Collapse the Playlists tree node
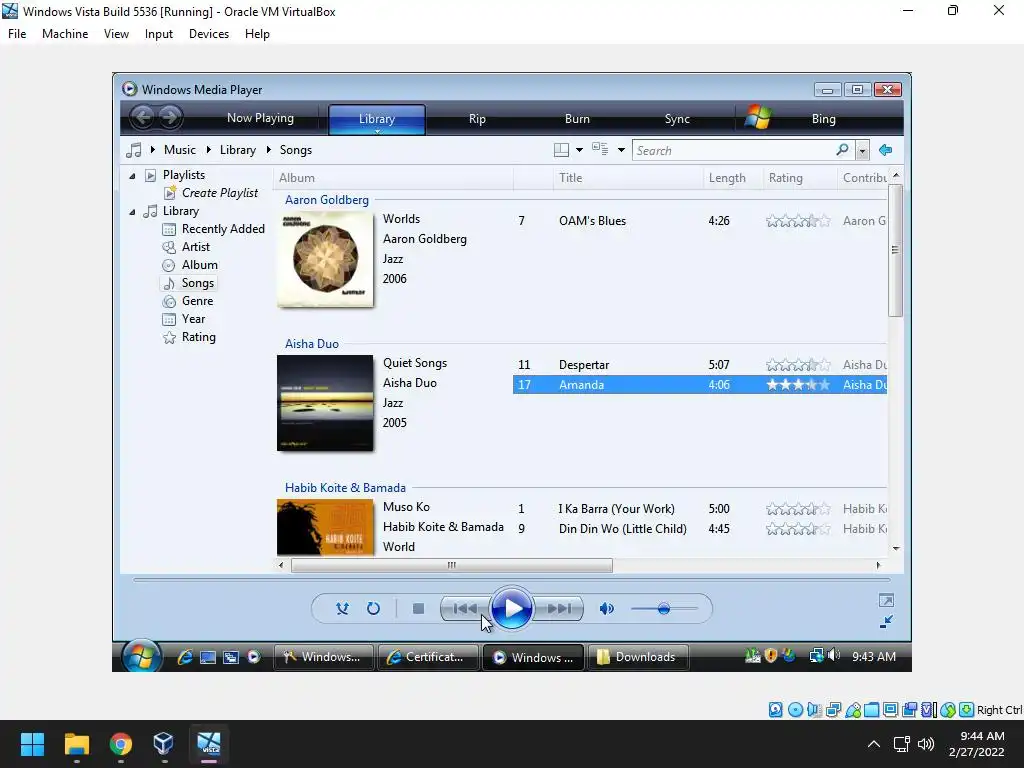Image resolution: width=1024 pixels, height=768 pixels. pyautogui.click(x=133, y=176)
